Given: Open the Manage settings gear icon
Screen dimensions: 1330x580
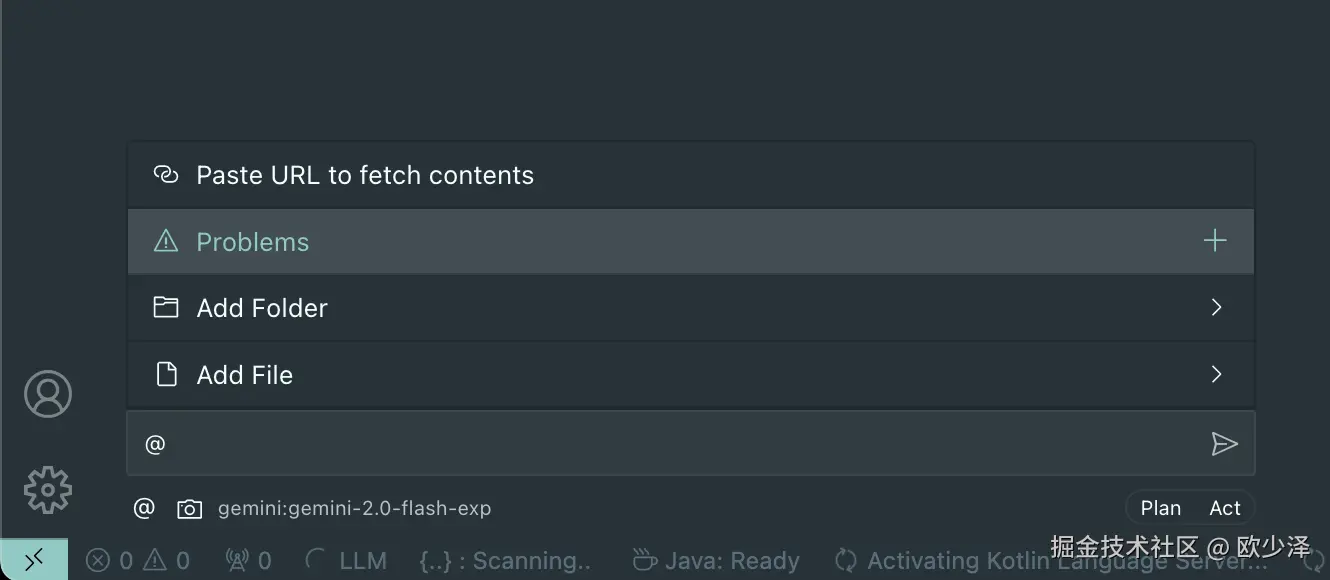Looking at the screenshot, I should (x=48, y=490).
